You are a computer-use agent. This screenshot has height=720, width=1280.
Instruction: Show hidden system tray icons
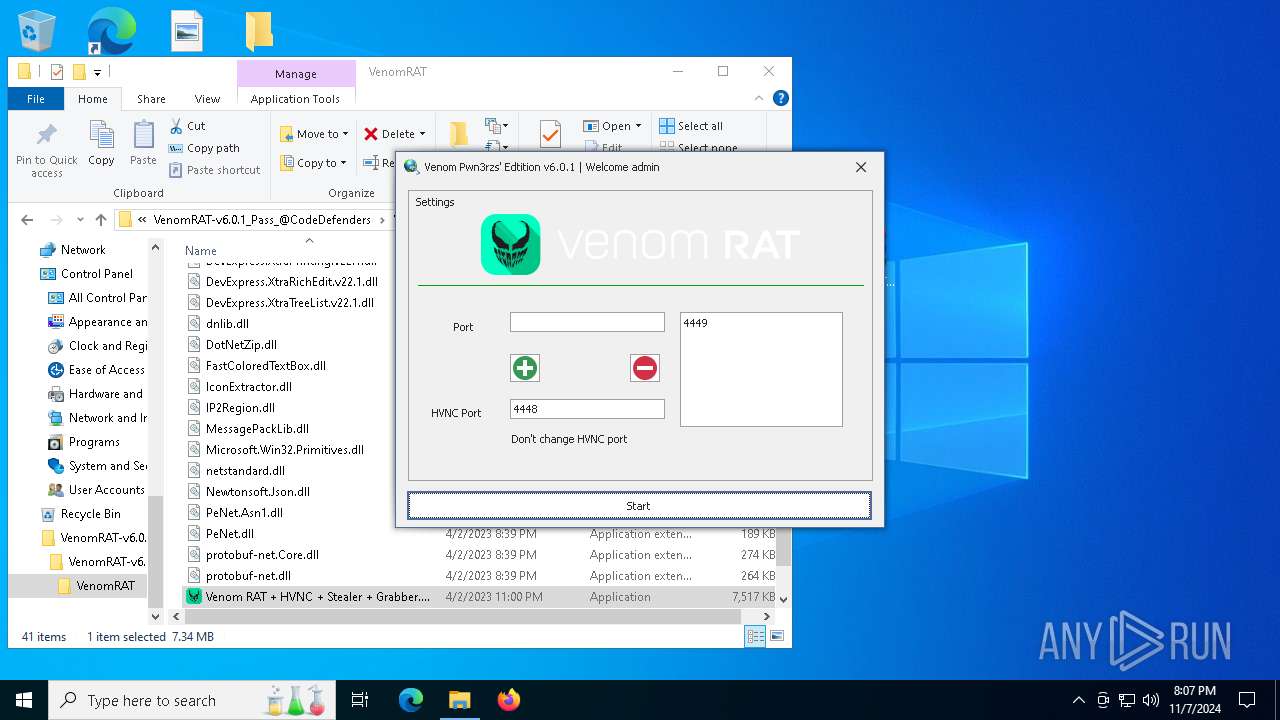(x=1078, y=700)
